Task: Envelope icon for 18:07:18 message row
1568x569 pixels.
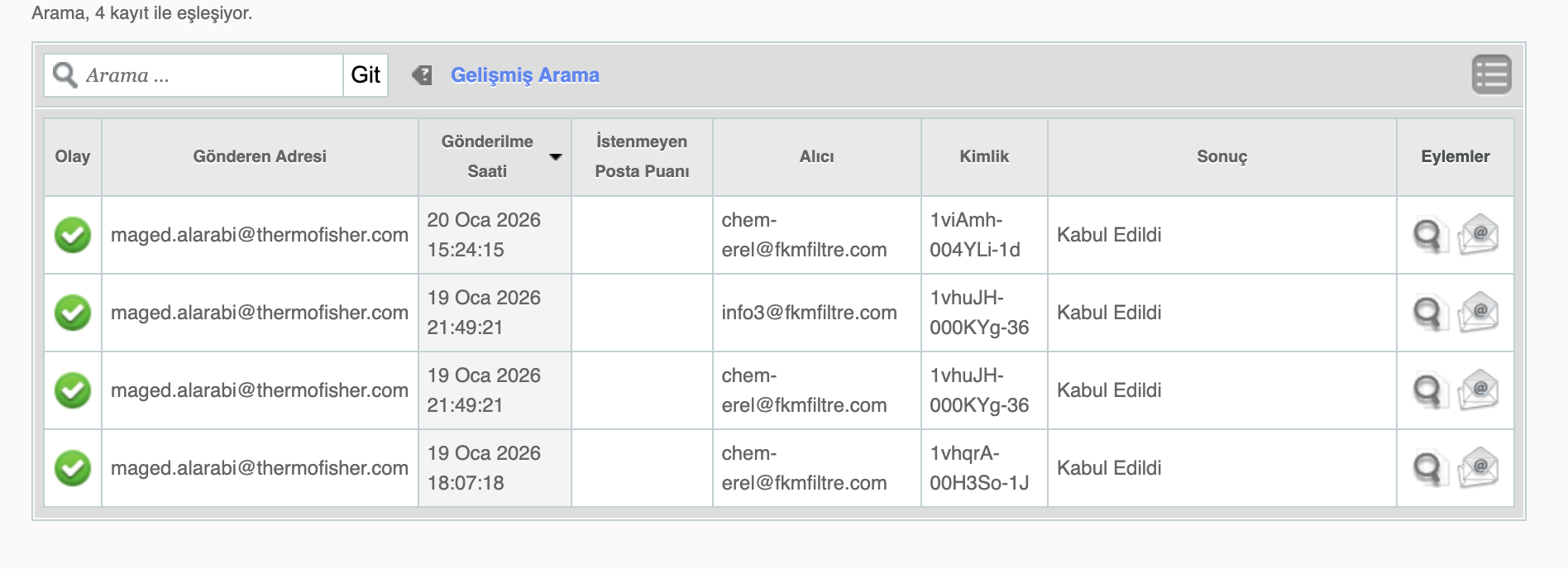Action: click(x=1478, y=468)
